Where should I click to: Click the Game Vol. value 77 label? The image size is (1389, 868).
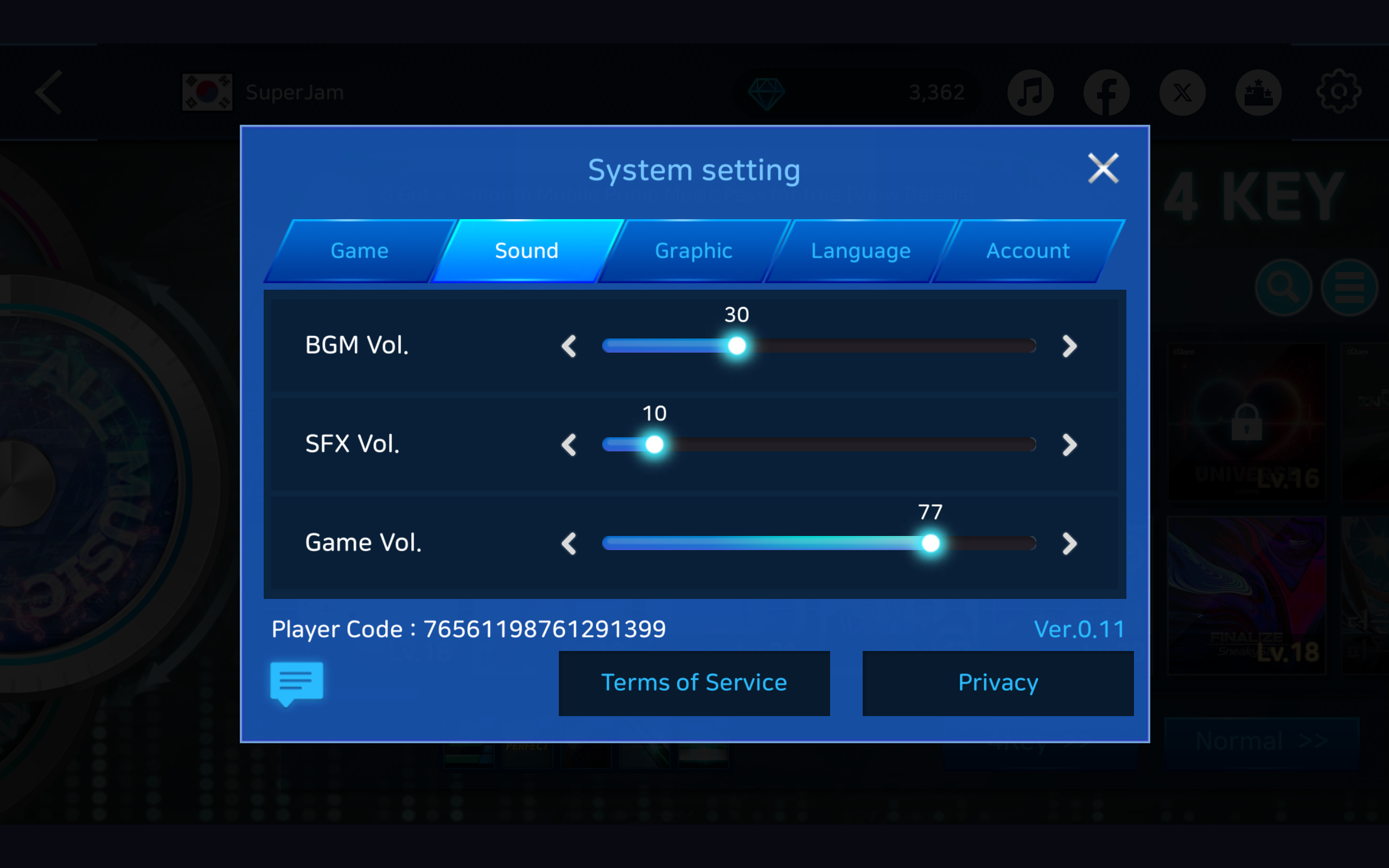pyautogui.click(x=931, y=512)
